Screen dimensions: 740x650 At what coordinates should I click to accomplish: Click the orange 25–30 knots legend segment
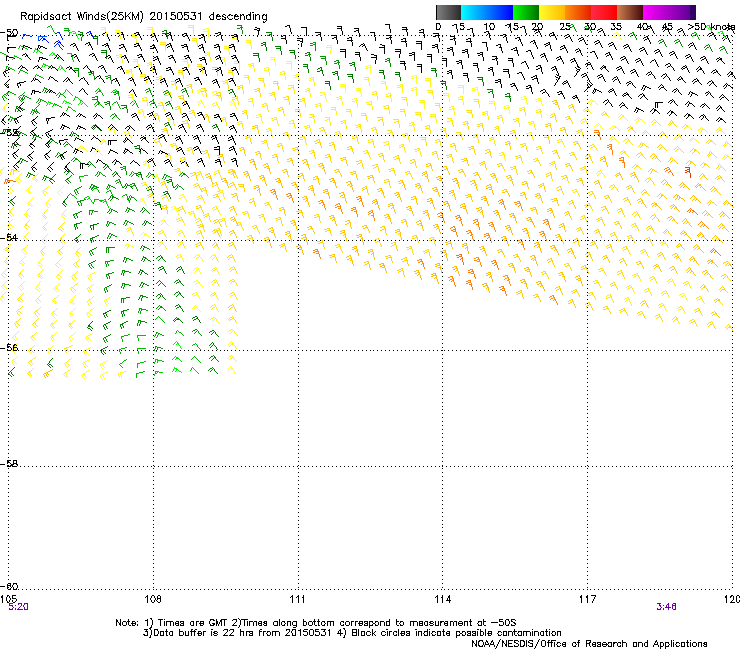click(x=578, y=12)
